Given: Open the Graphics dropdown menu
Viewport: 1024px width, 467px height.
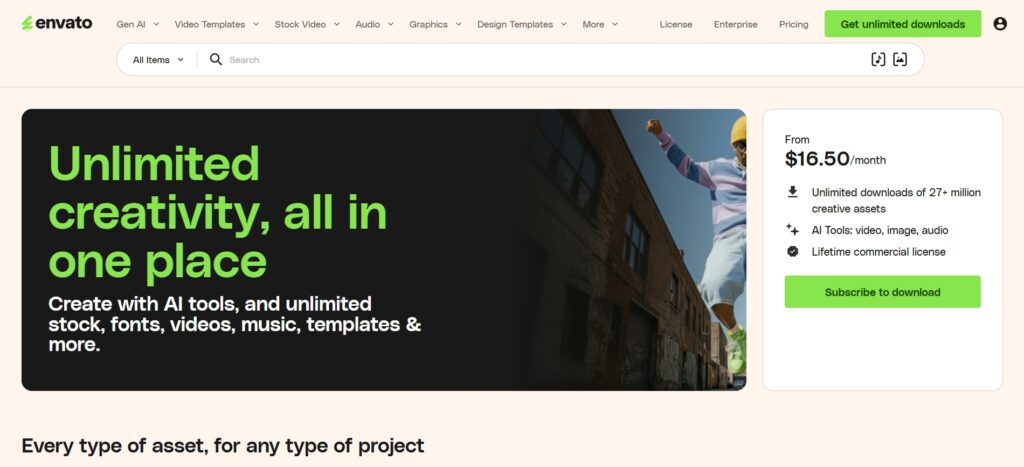Looking at the screenshot, I should tap(436, 24).
